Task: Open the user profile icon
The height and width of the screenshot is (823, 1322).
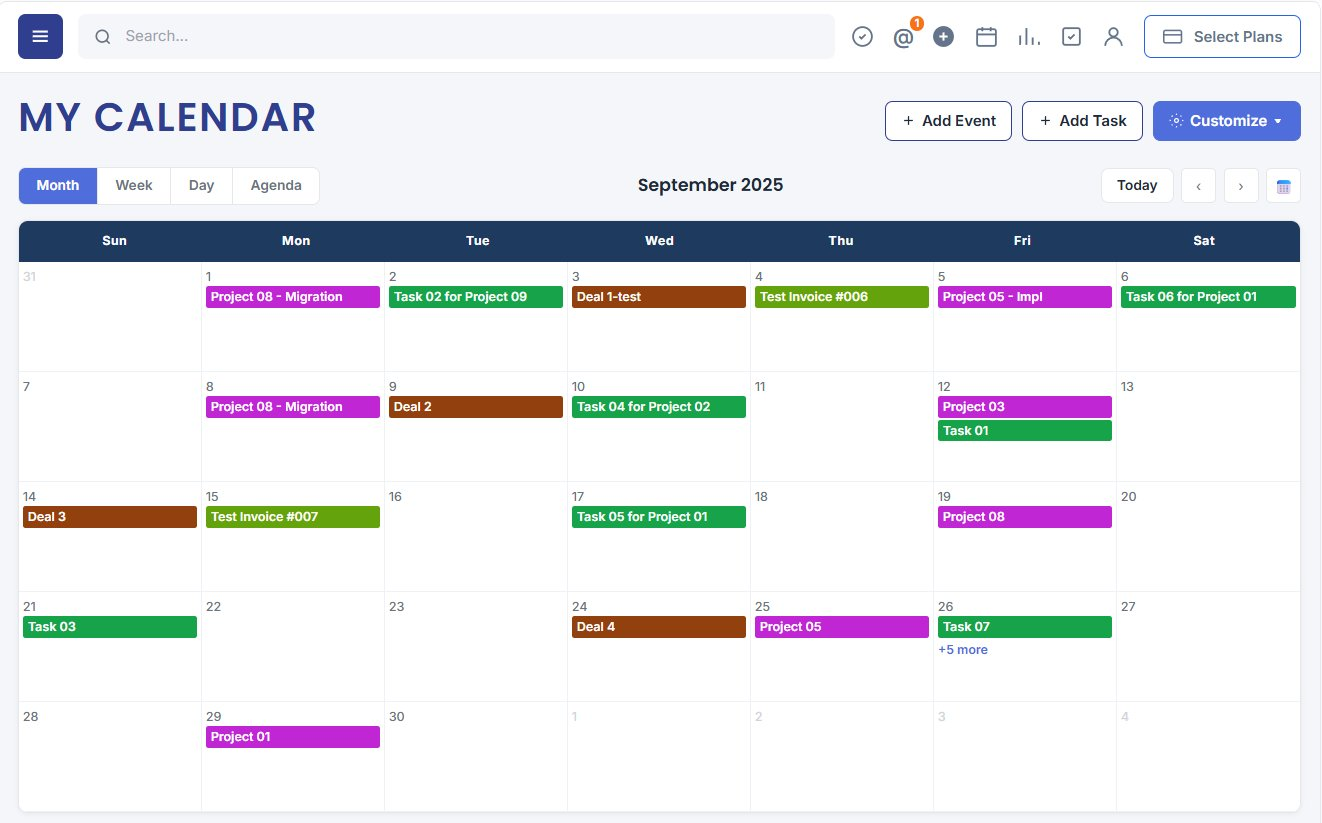Action: point(1113,36)
